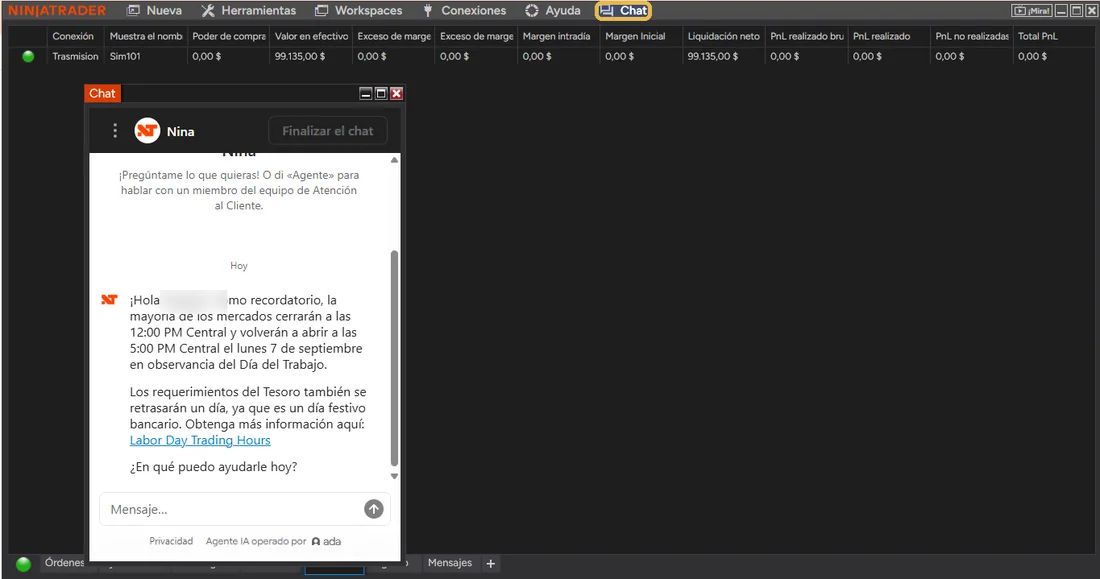Click the NinjaTrader logo

tap(57, 11)
